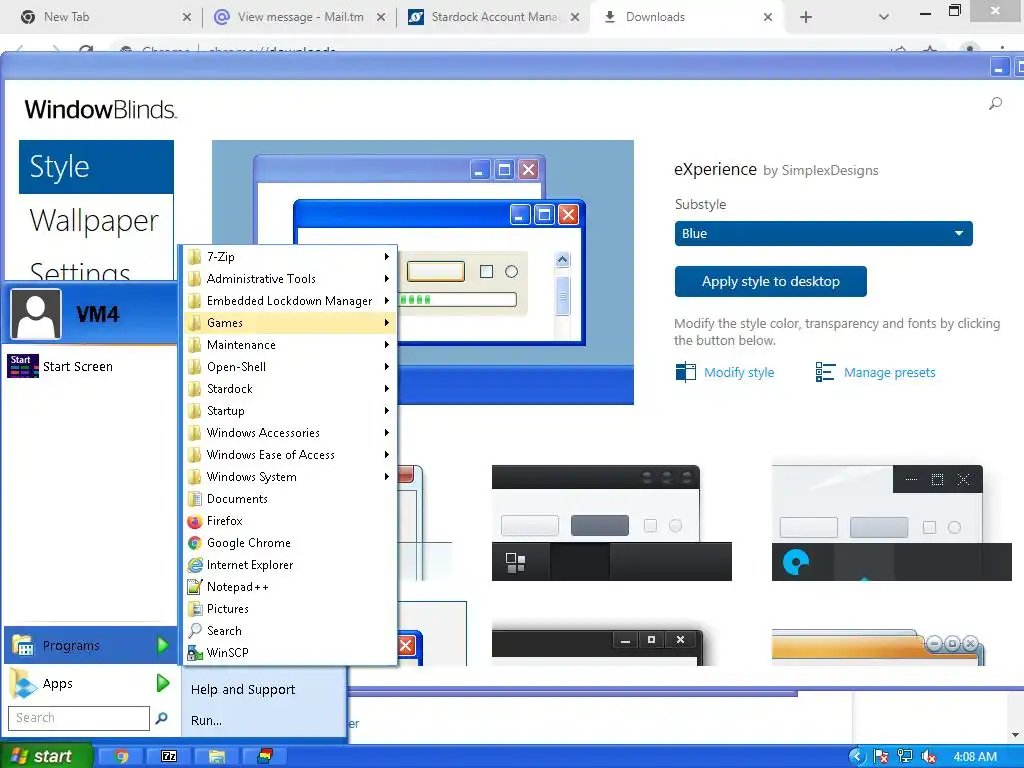Click the WinSCP icon
The image size is (1024, 768).
[195, 652]
